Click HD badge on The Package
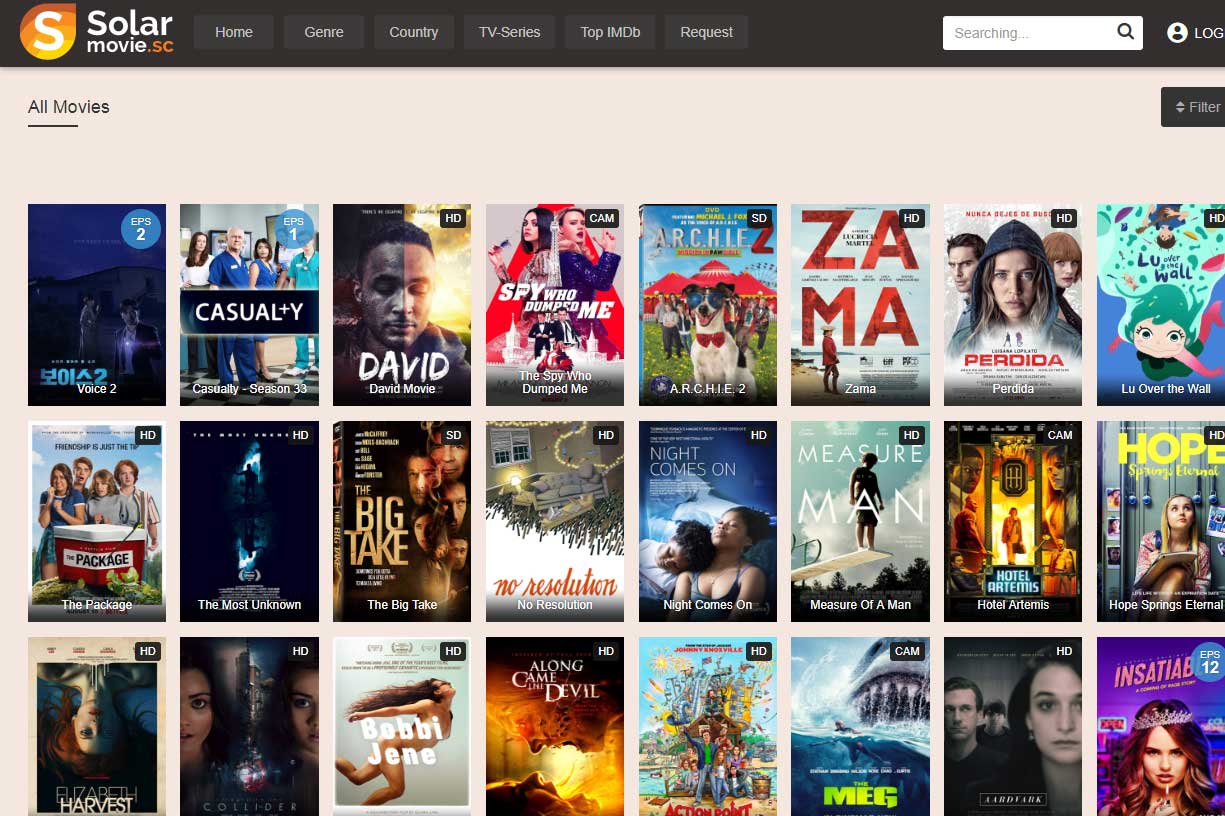The image size is (1225, 816). click(148, 435)
